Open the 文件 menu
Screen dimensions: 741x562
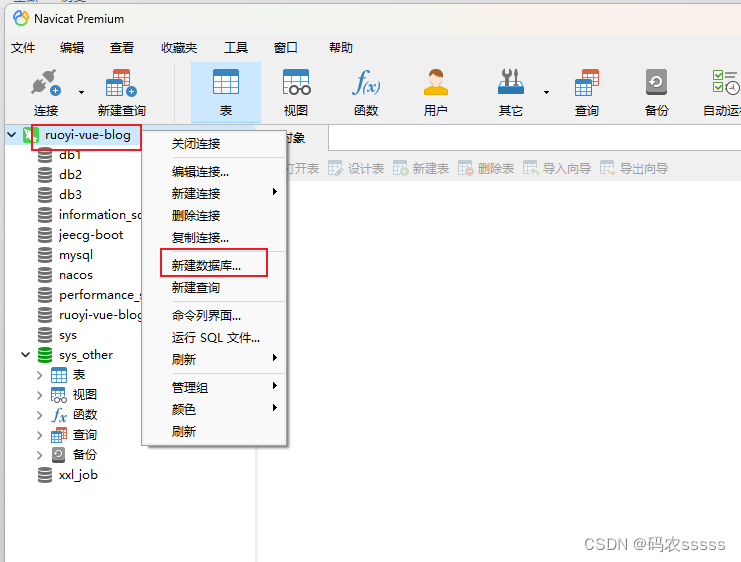[23, 48]
